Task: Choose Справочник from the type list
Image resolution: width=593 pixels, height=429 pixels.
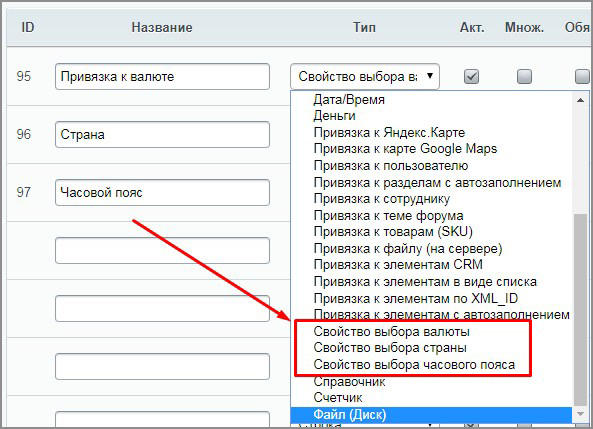Action: [349, 381]
